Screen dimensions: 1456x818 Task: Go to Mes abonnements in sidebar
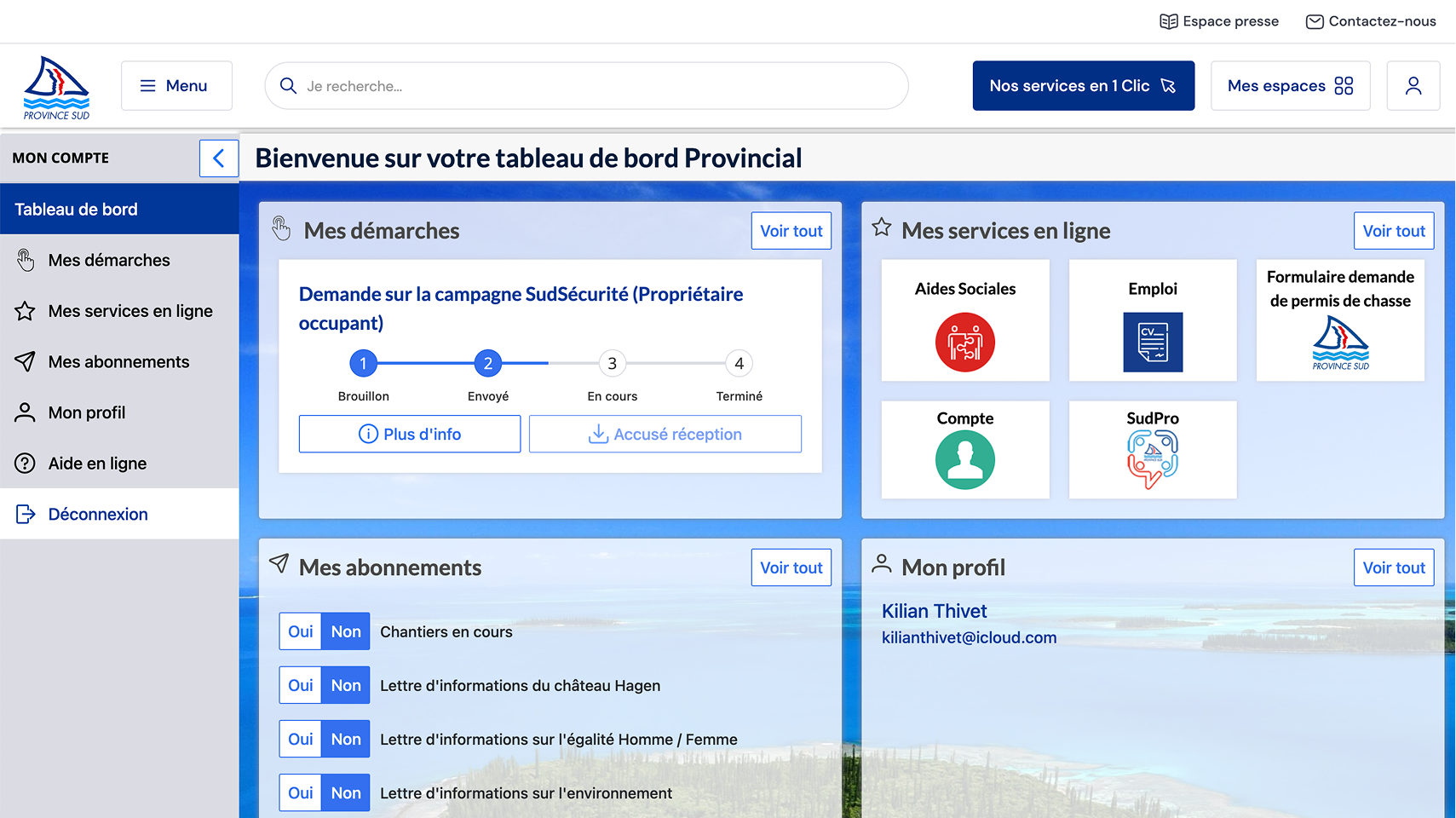click(x=119, y=362)
